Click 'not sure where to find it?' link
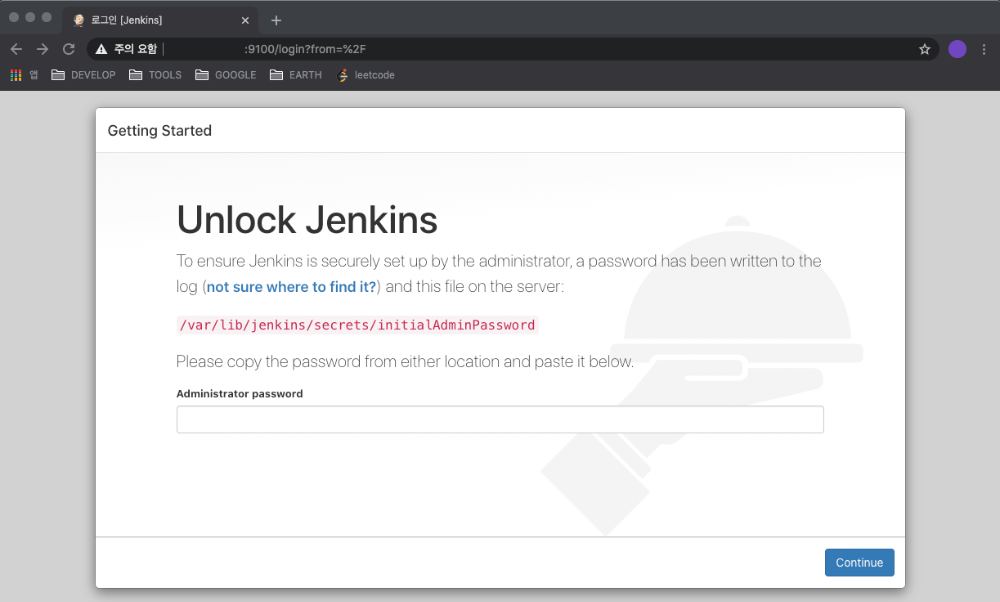The height and width of the screenshot is (602, 1000). [x=291, y=287]
